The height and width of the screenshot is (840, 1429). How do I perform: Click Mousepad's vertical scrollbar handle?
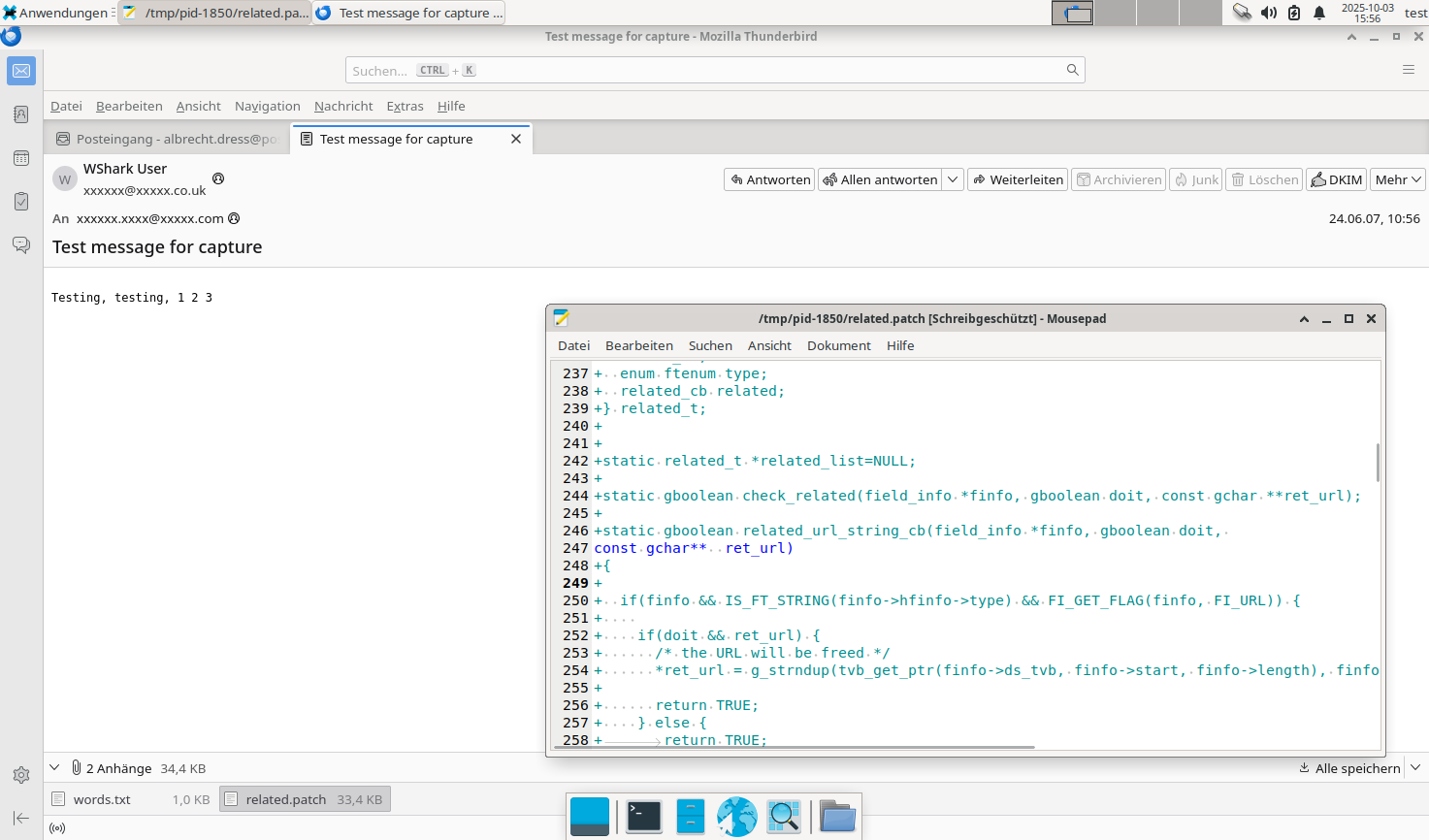tap(1378, 462)
